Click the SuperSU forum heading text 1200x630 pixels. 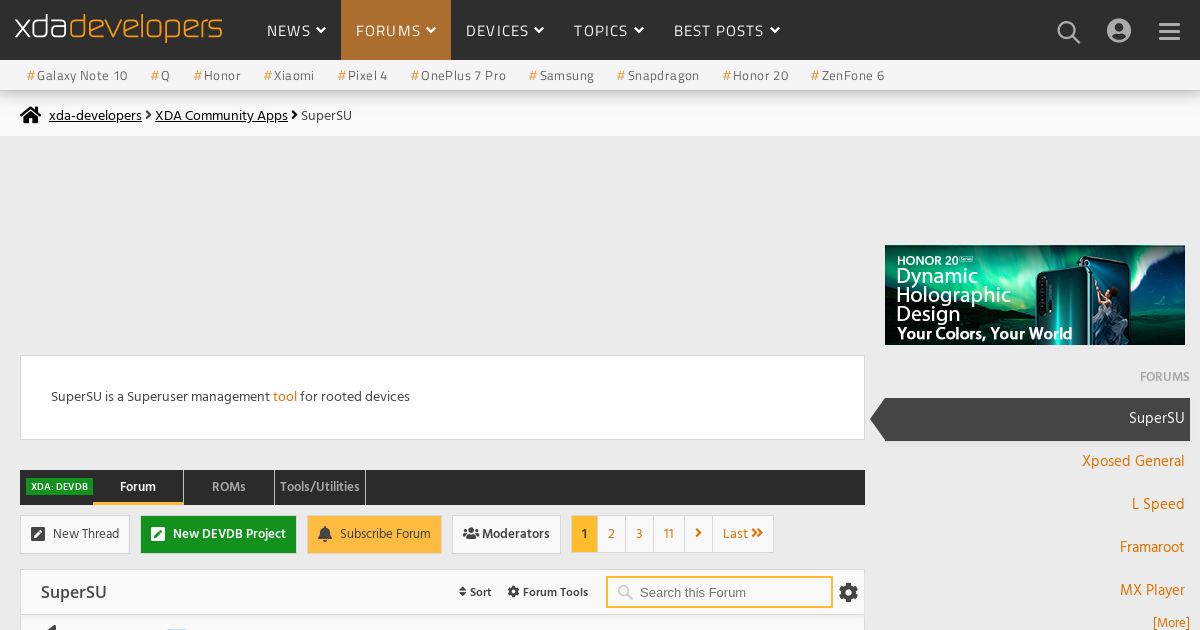point(74,592)
